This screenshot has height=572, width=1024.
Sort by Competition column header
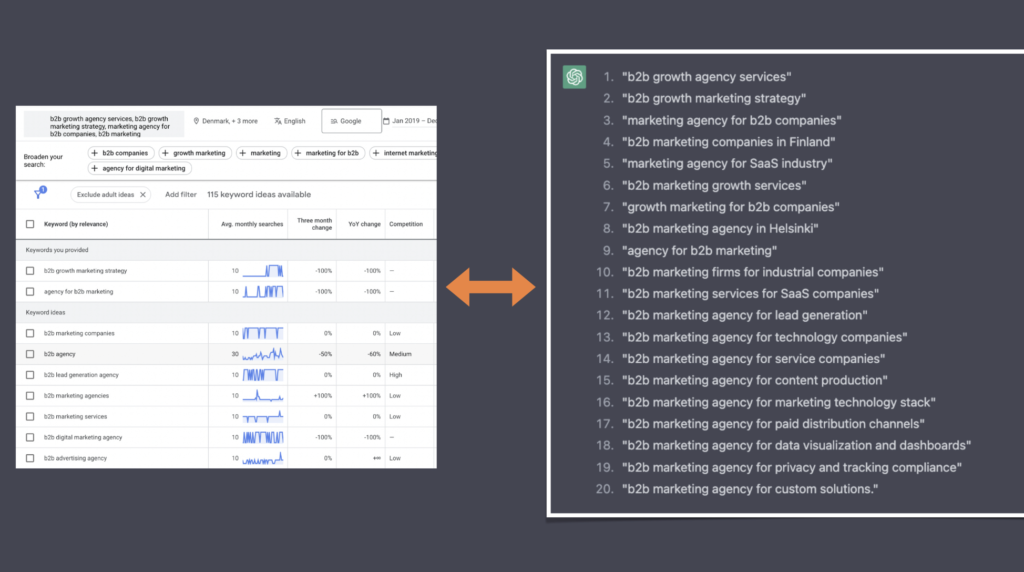[x=406, y=224]
